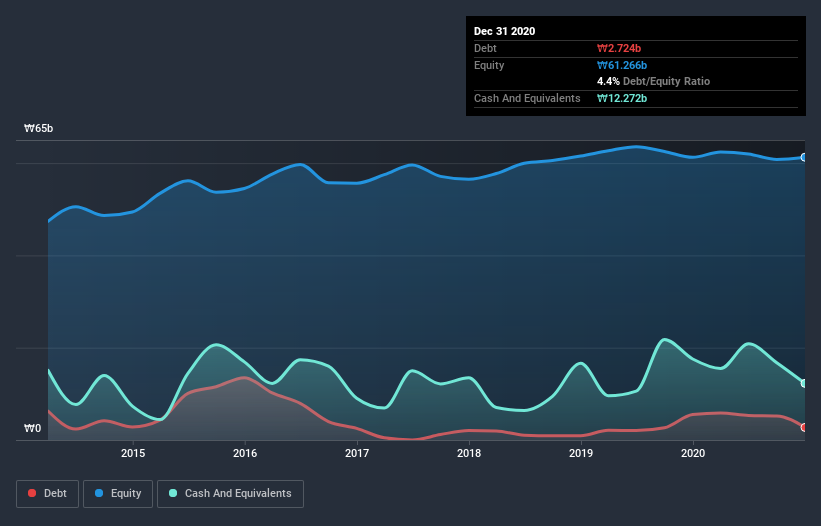Click the ₩65b y-axis label
The width and height of the screenshot is (821, 526).
pos(39,129)
